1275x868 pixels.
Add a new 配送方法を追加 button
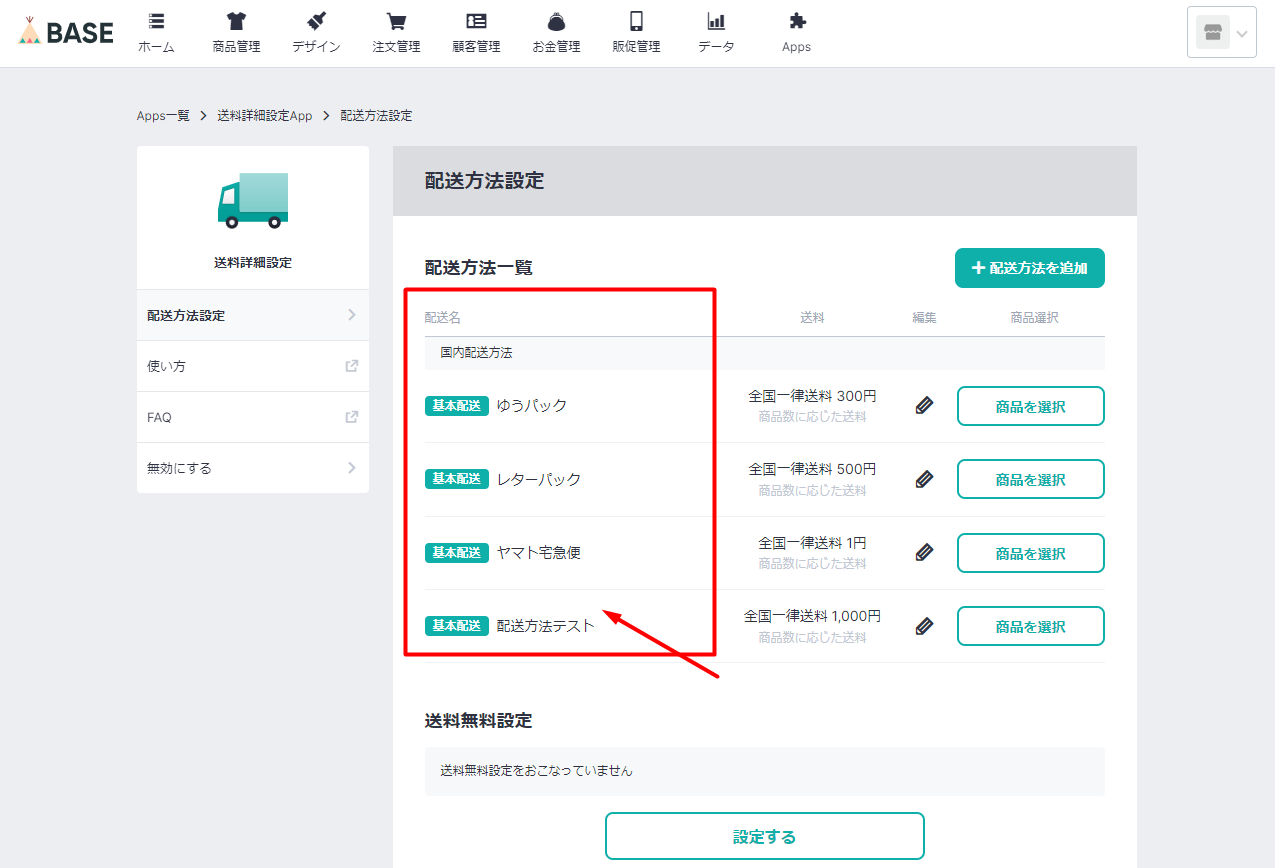pos(1030,268)
